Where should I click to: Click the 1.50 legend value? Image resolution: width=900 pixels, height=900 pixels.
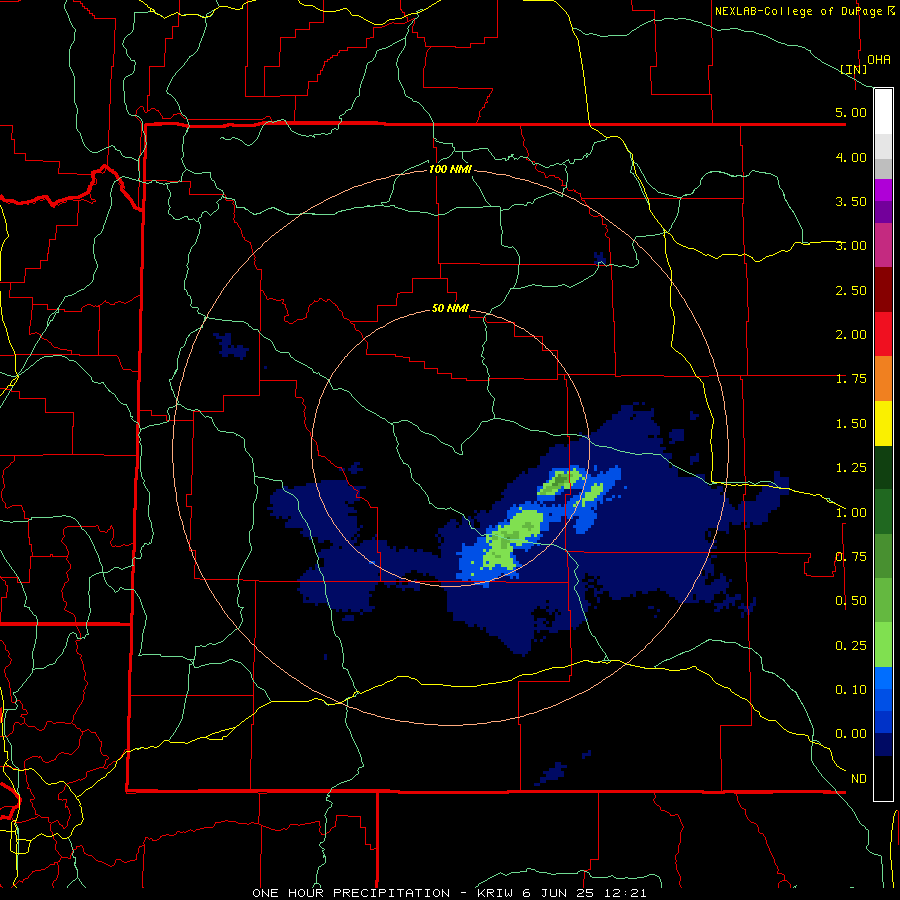(x=851, y=424)
